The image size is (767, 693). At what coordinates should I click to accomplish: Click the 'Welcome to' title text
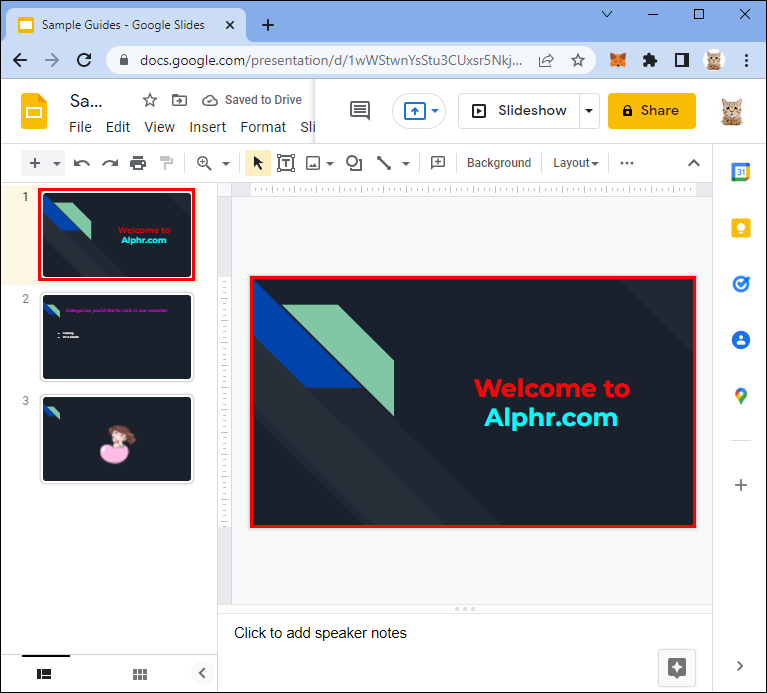552,388
